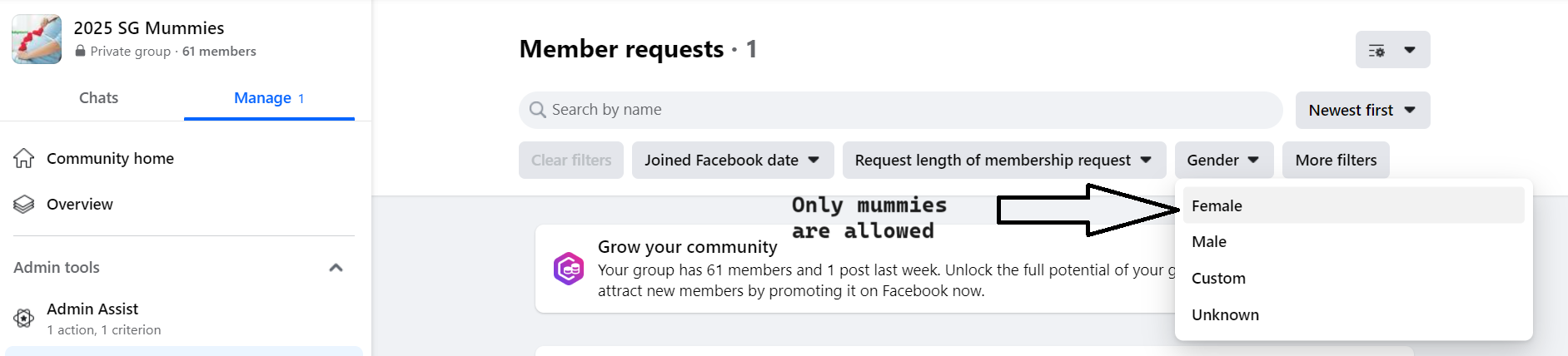The width and height of the screenshot is (1568, 356).
Task: Click the magnifier icon in search bar
Action: coord(538,110)
